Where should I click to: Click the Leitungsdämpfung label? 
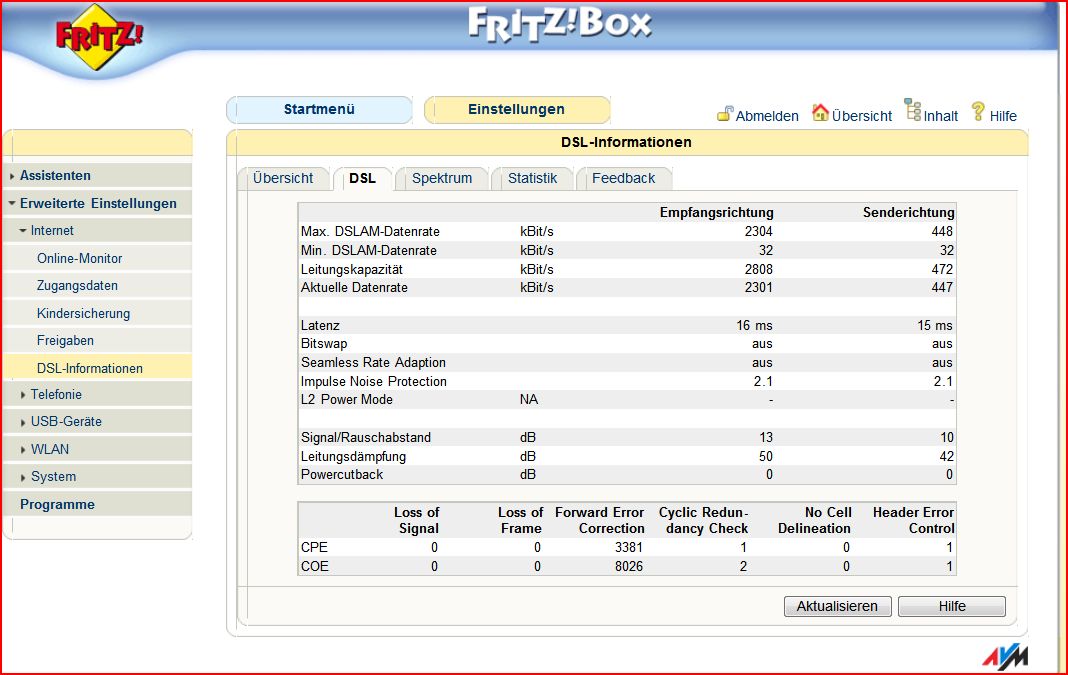pyautogui.click(x=354, y=456)
